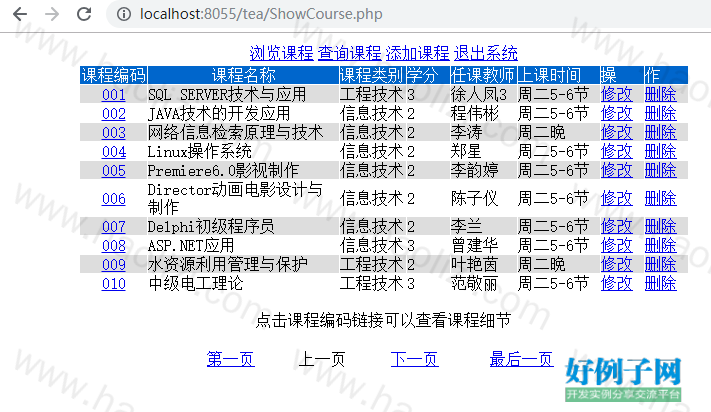The height and width of the screenshot is (412, 711).
Task: Click the browser back arrow
Action: 20,14
